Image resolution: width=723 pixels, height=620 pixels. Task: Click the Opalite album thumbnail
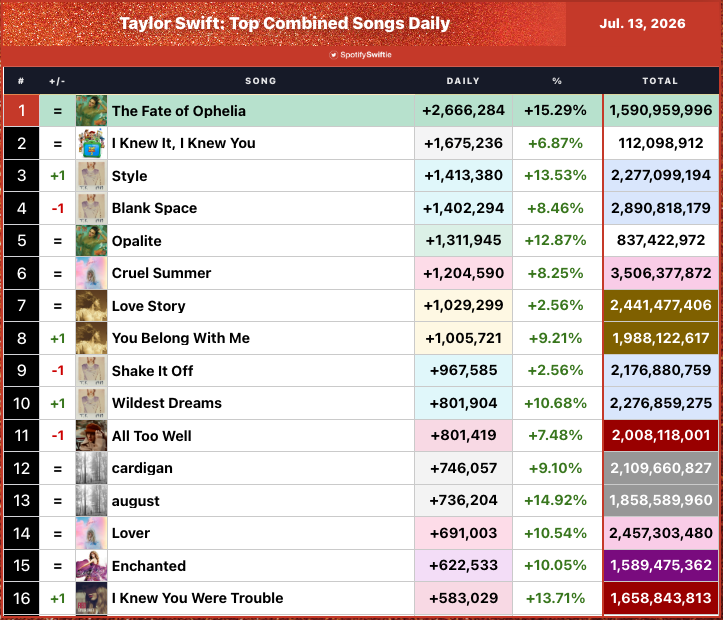(91, 241)
